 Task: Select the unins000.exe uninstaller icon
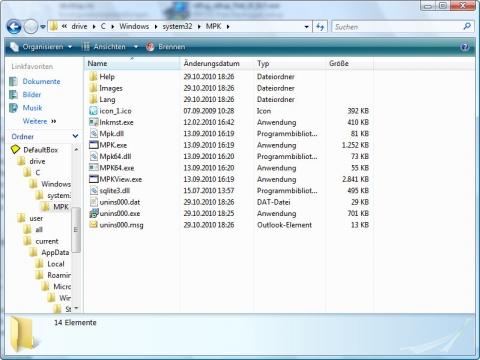pyautogui.click(x=94, y=213)
